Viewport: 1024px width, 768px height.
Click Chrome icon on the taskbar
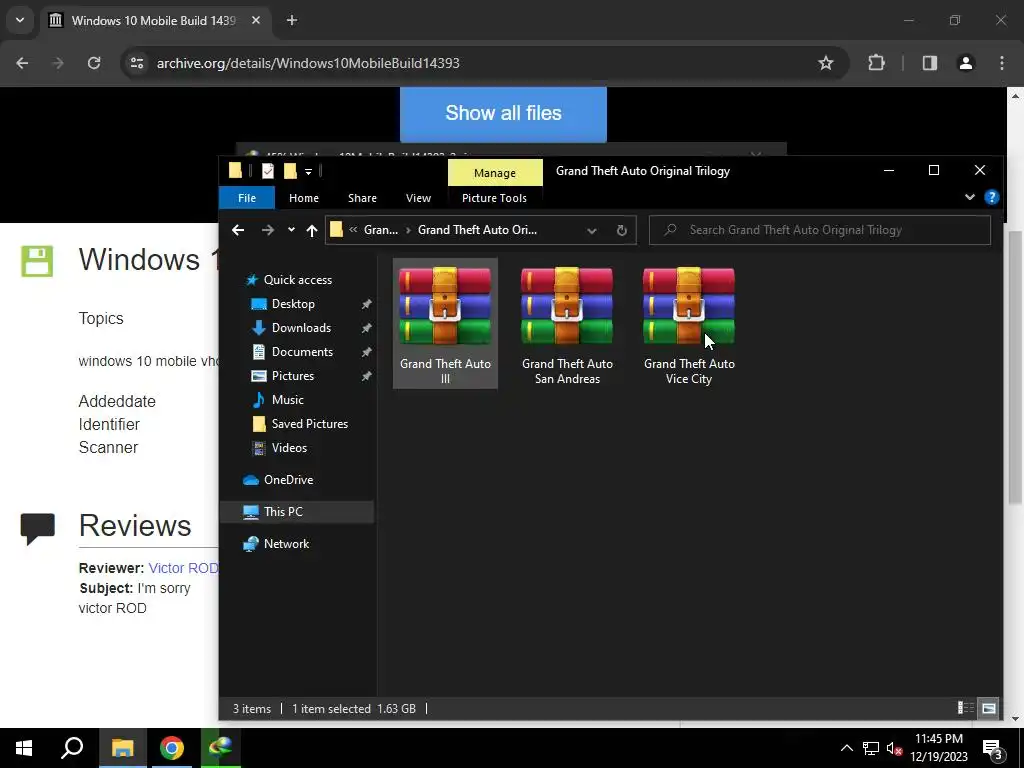tap(171, 748)
